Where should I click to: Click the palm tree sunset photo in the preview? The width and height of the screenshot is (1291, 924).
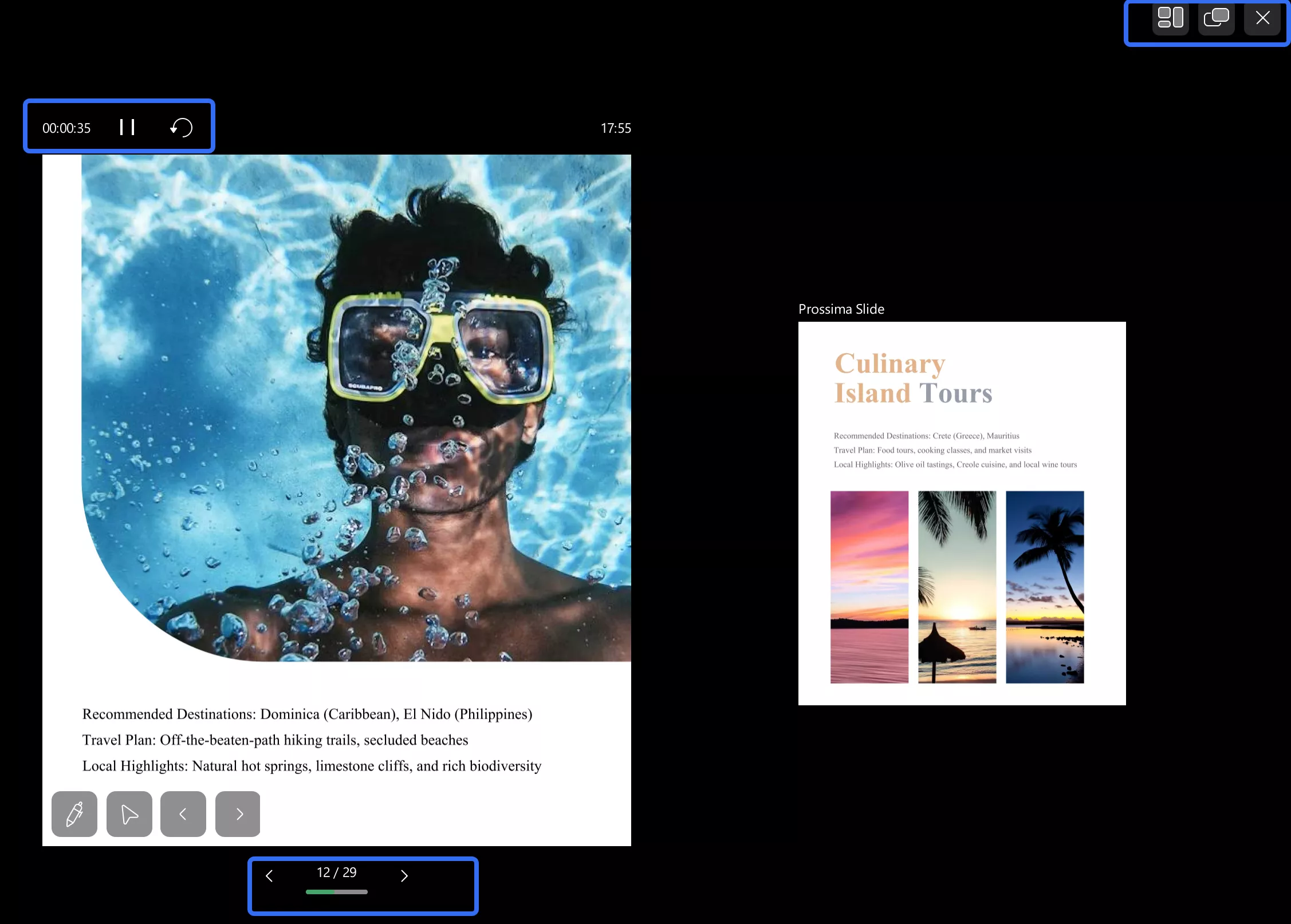click(1045, 587)
